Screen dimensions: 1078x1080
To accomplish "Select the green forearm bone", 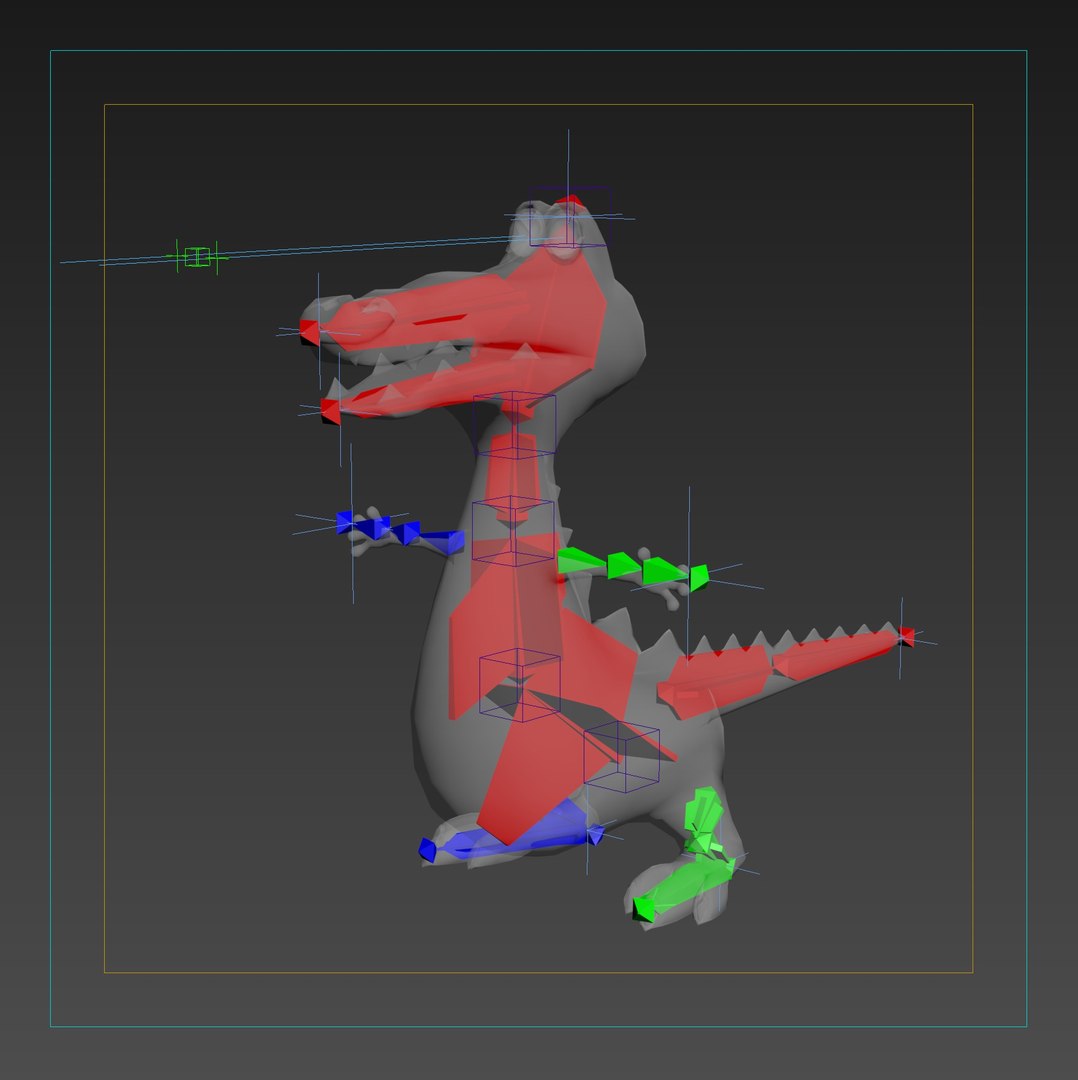I will tap(624, 565).
